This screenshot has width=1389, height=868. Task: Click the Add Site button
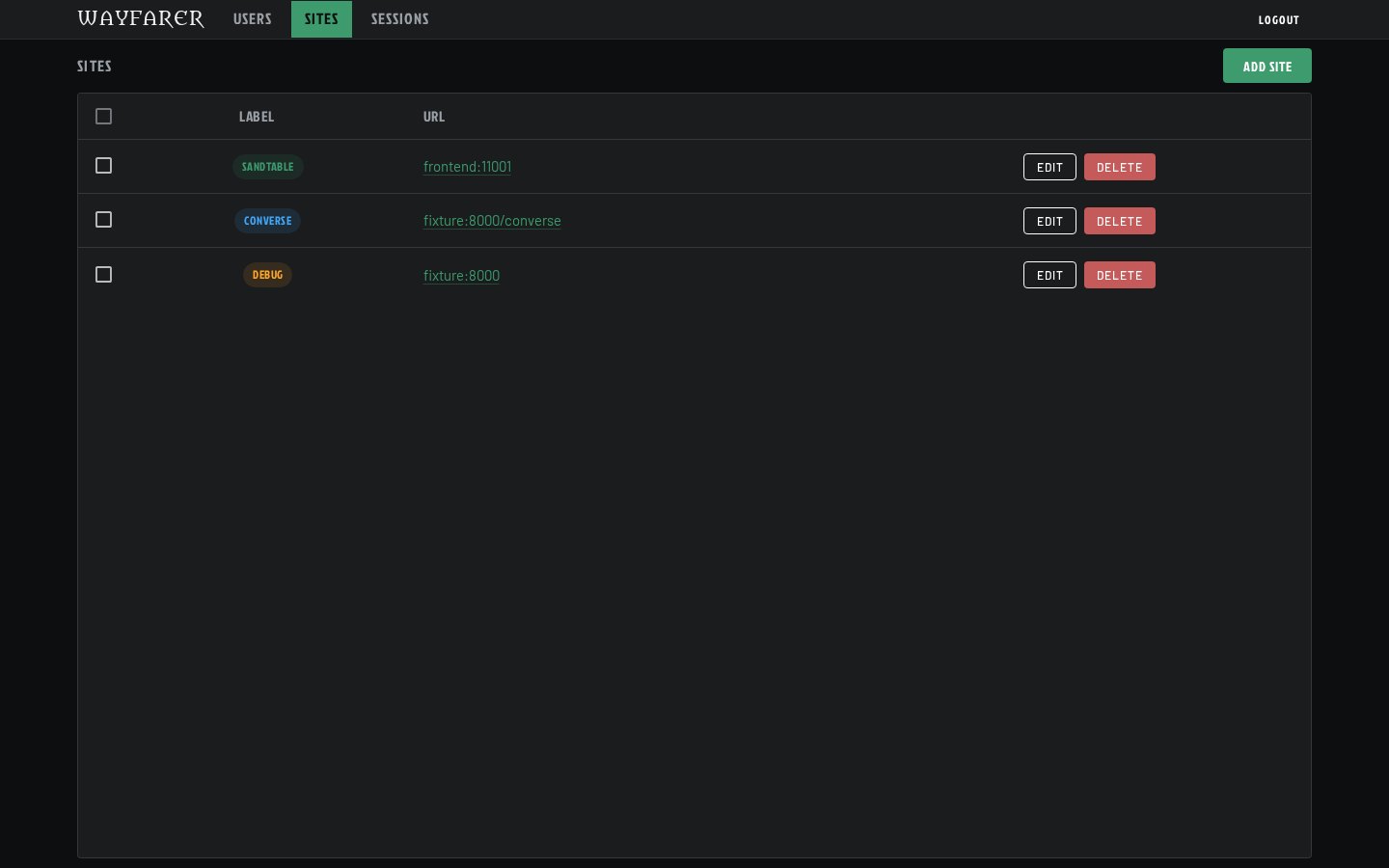coord(1267,66)
